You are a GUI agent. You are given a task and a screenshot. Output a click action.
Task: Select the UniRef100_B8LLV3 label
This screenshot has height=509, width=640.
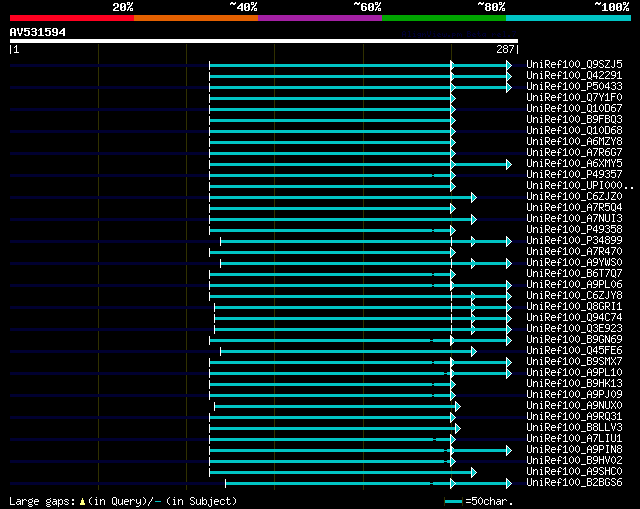click(574, 428)
